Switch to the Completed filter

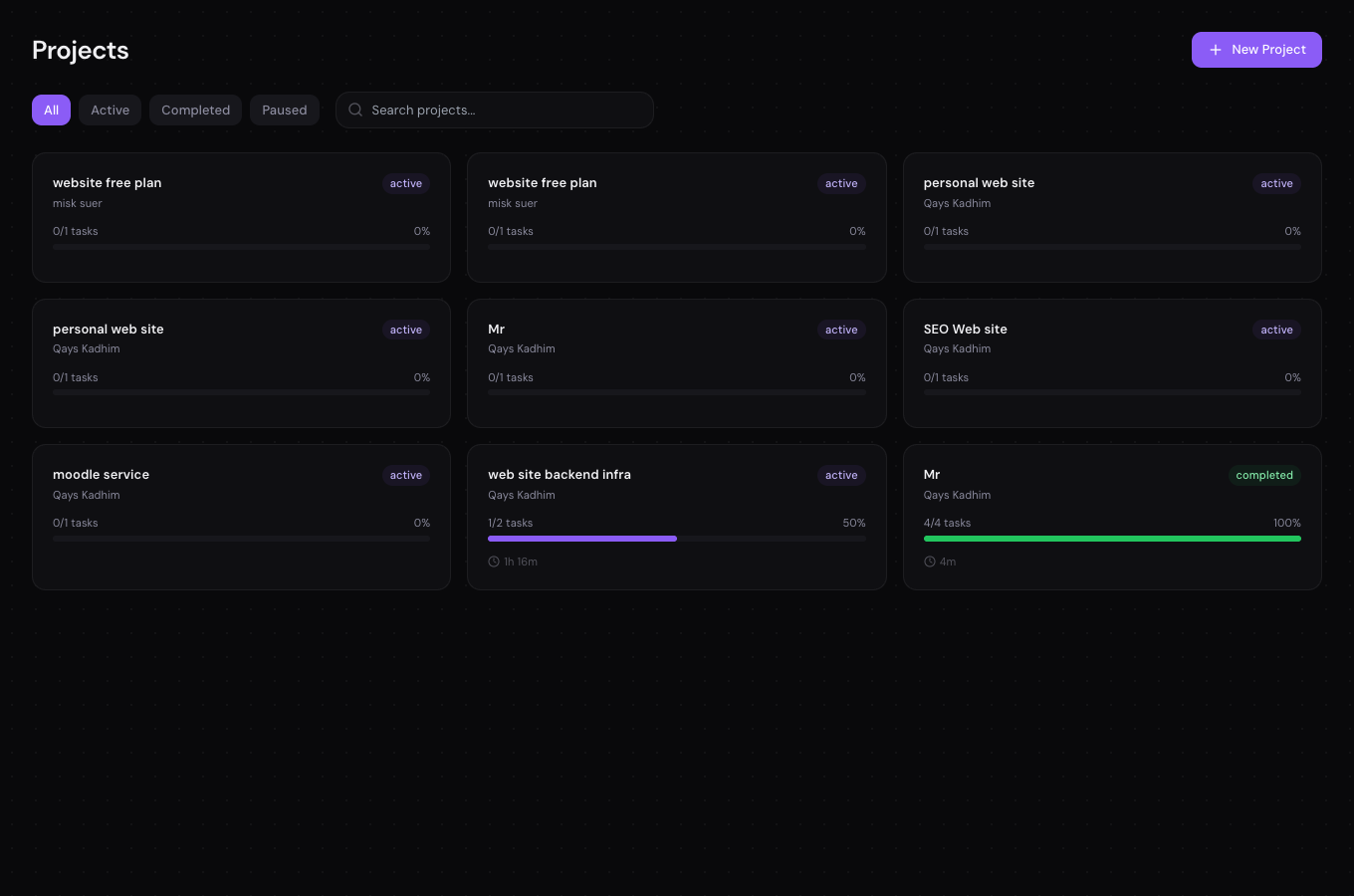click(x=195, y=110)
